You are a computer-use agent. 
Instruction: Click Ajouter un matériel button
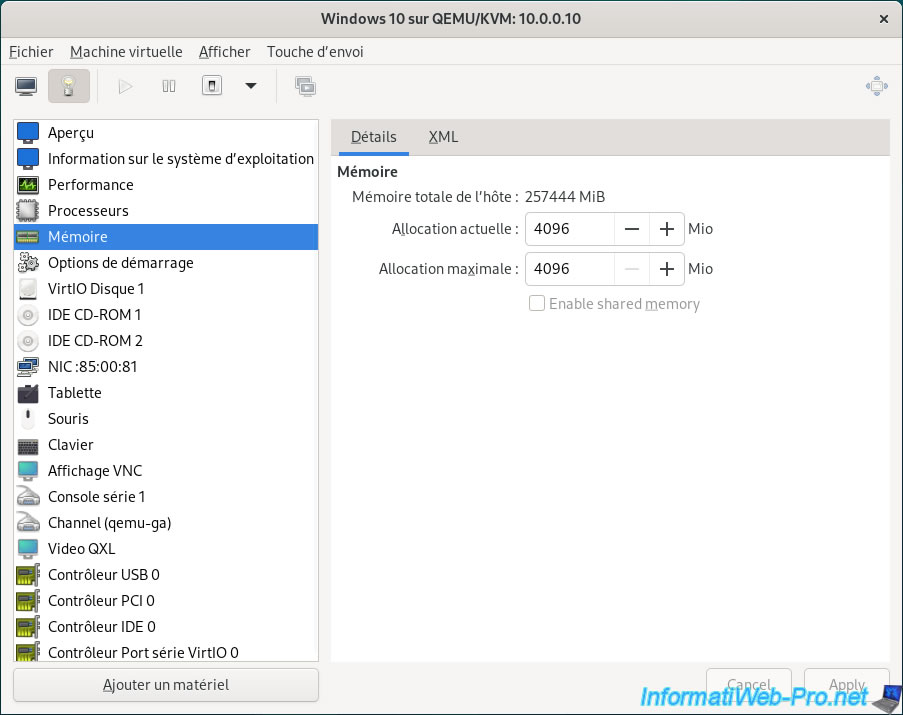[x=166, y=684]
